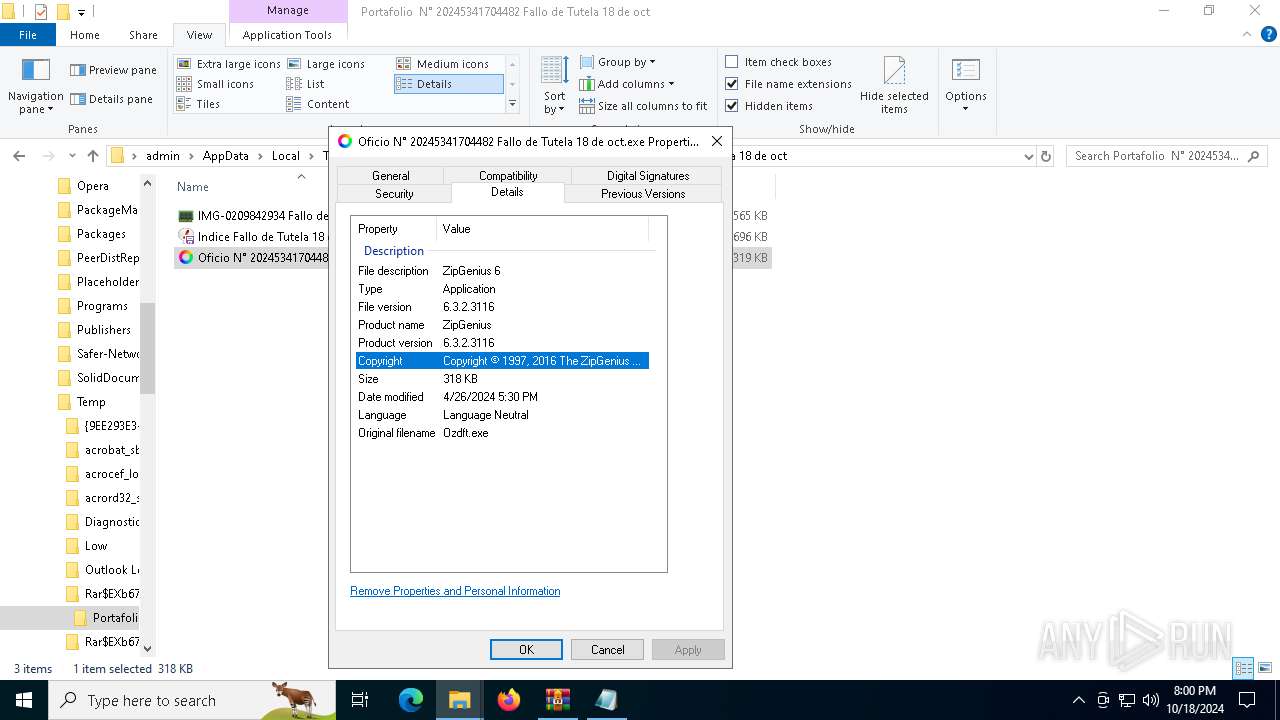Click OK in Properties dialog
Image resolution: width=1280 pixels, height=720 pixels.
(x=526, y=650)
